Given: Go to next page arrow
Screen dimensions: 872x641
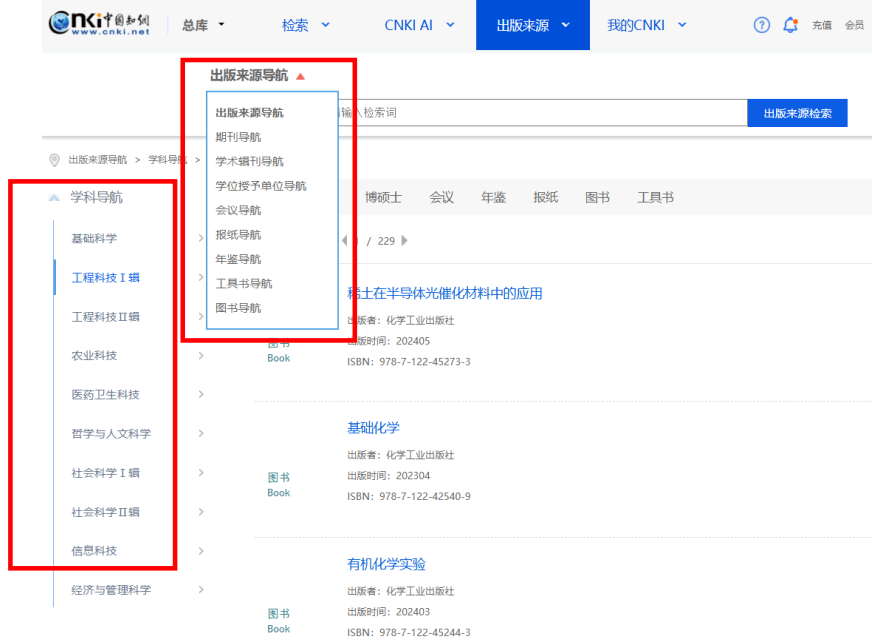Looking at the screenshot, I should (x=404, y=240).
